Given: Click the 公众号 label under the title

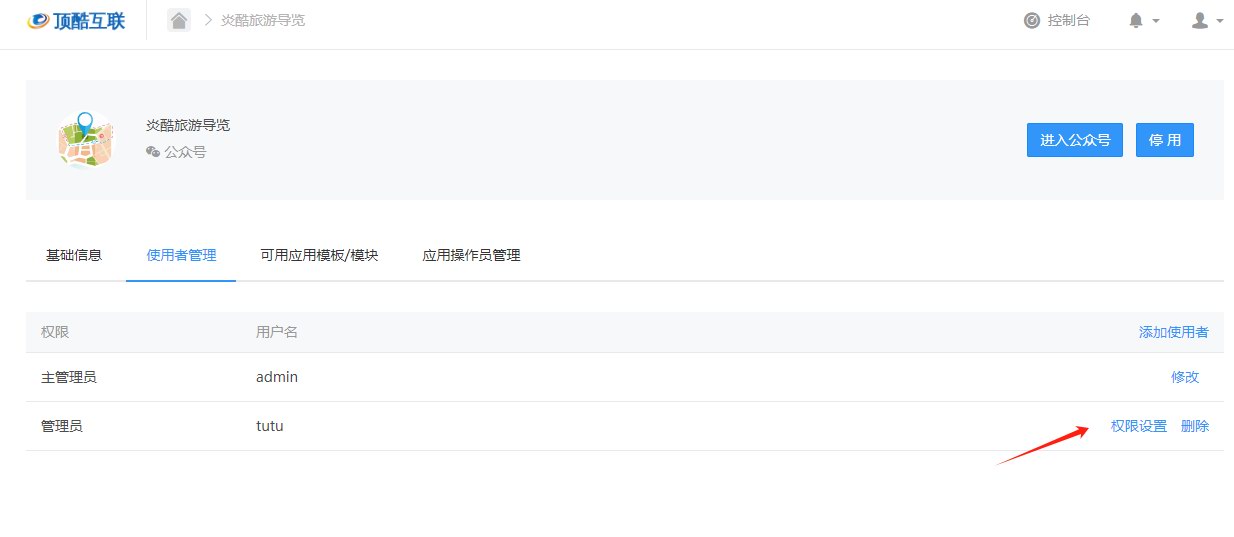Looking at the screenshot, I should click(185, 152).
